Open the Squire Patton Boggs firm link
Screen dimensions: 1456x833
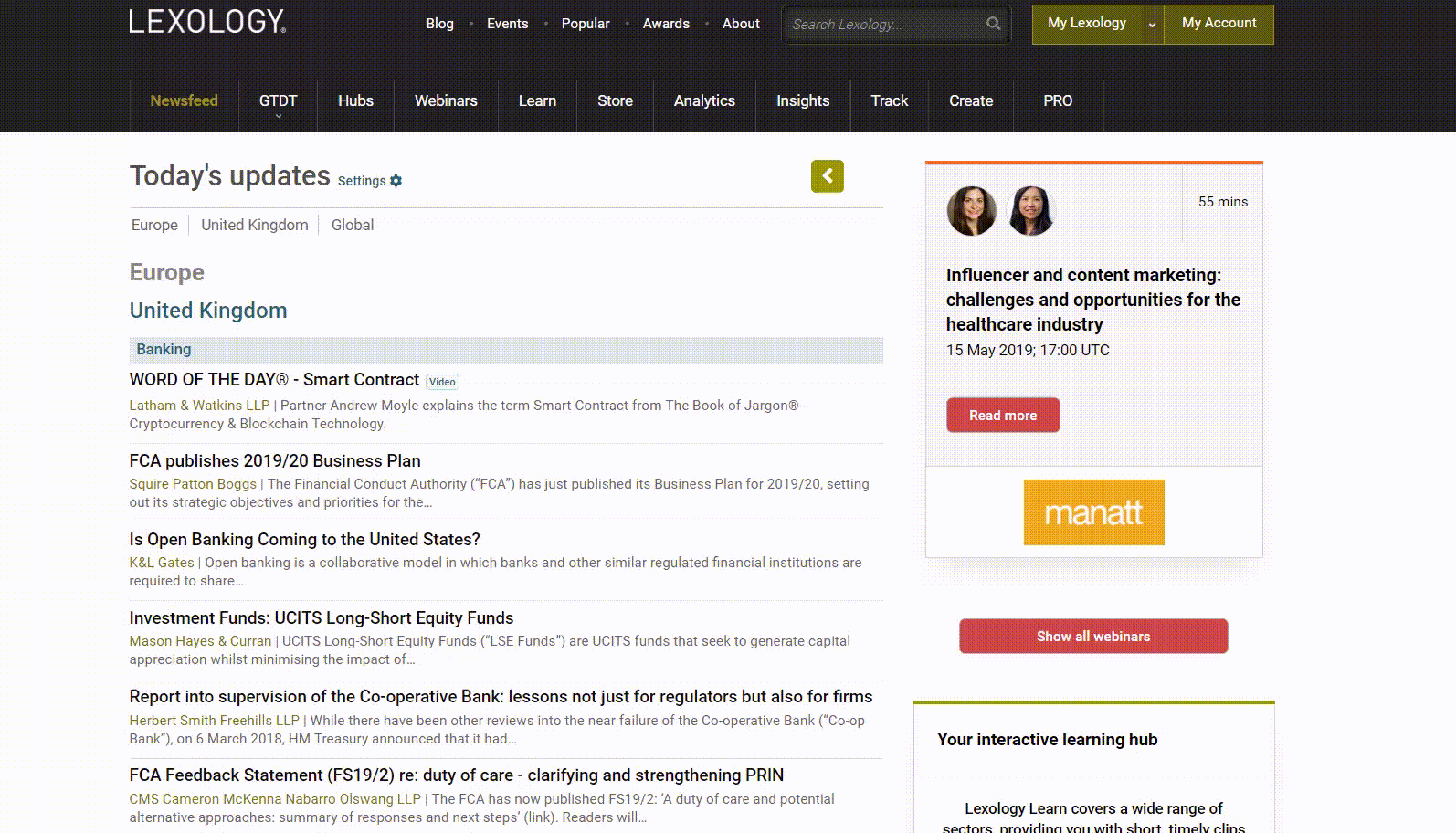tap(193, 484)
